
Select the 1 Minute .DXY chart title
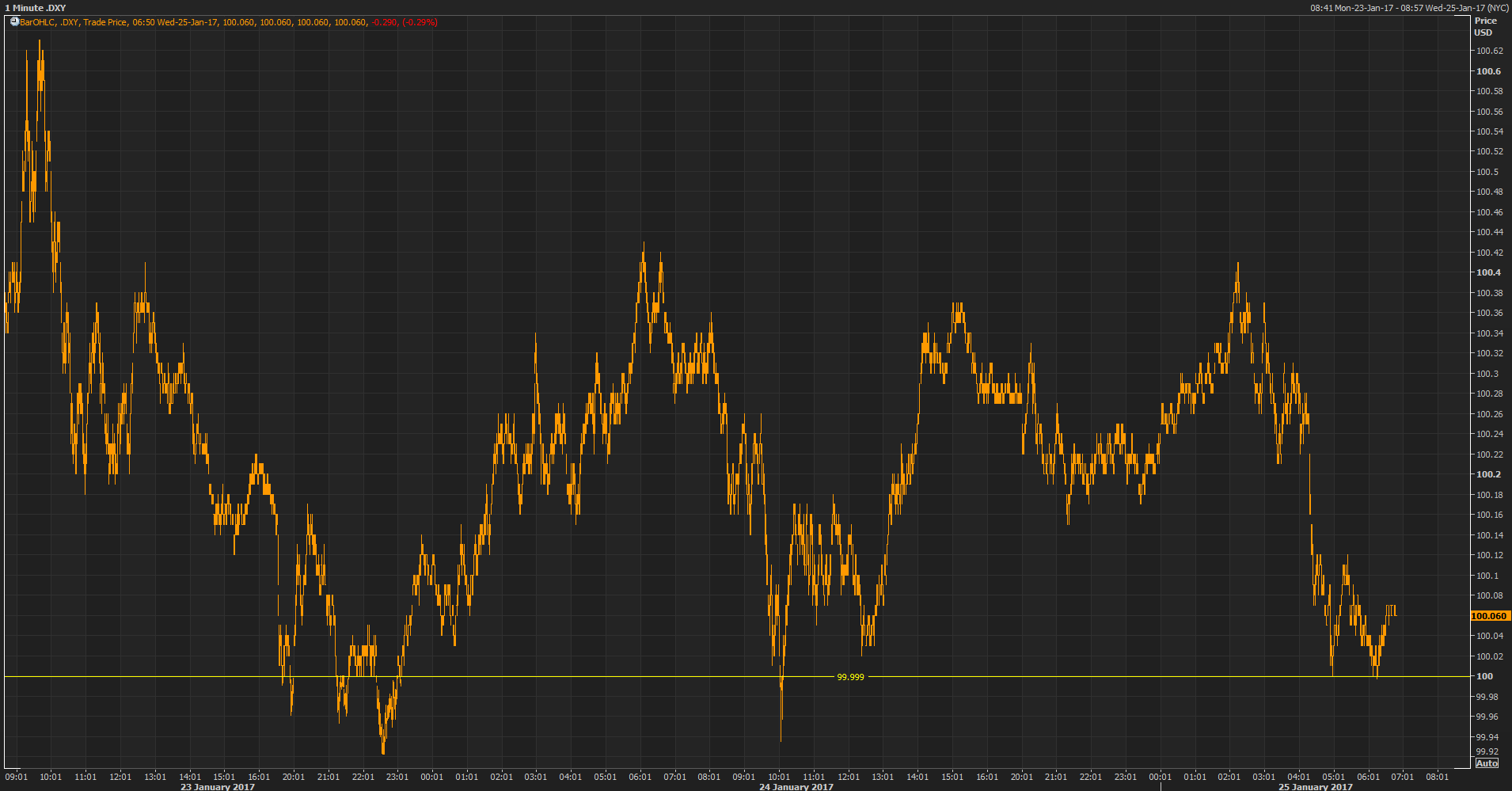[35, 8]
